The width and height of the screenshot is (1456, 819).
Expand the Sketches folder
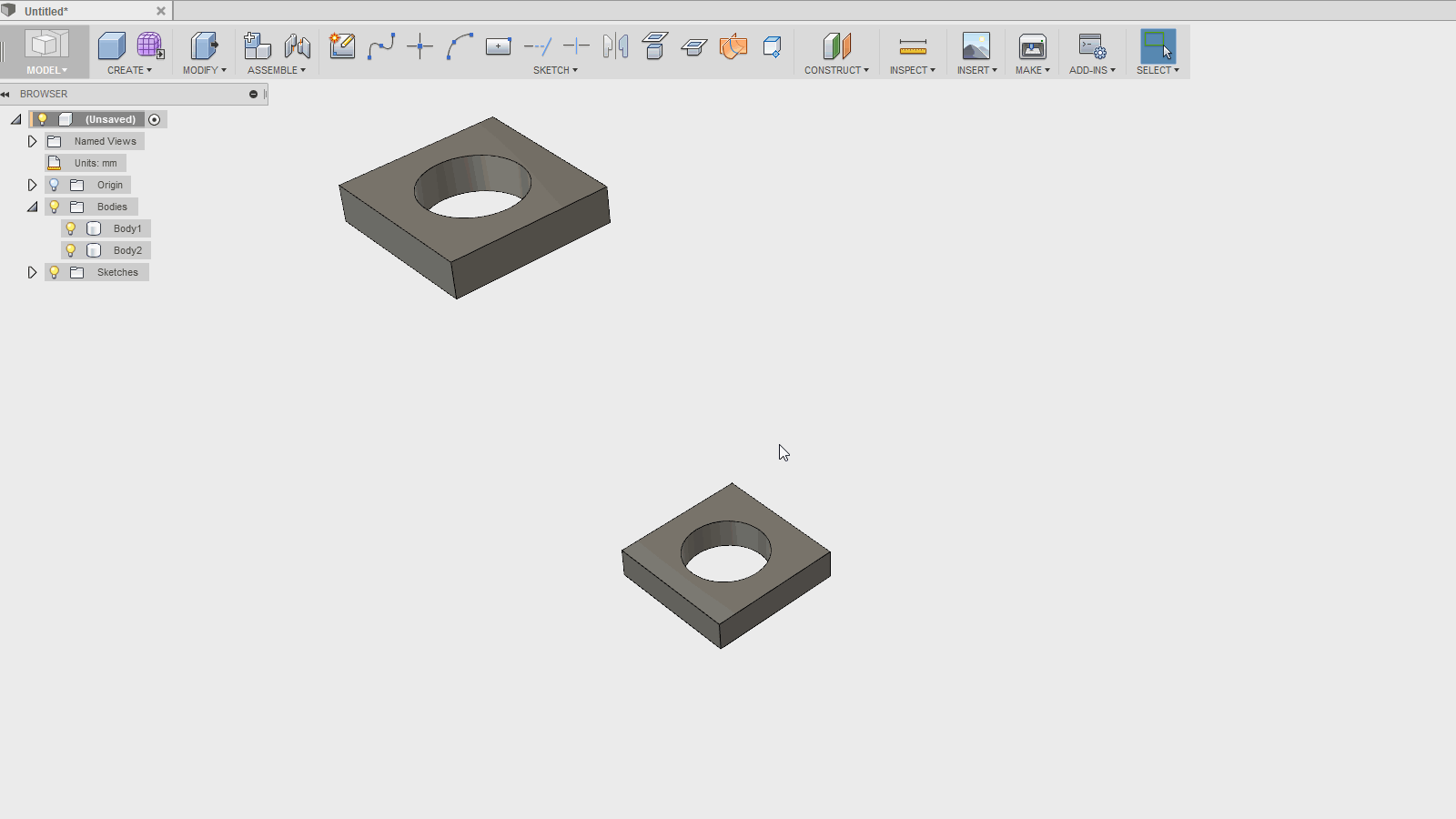pyautogui.click(x=32, y=272)
